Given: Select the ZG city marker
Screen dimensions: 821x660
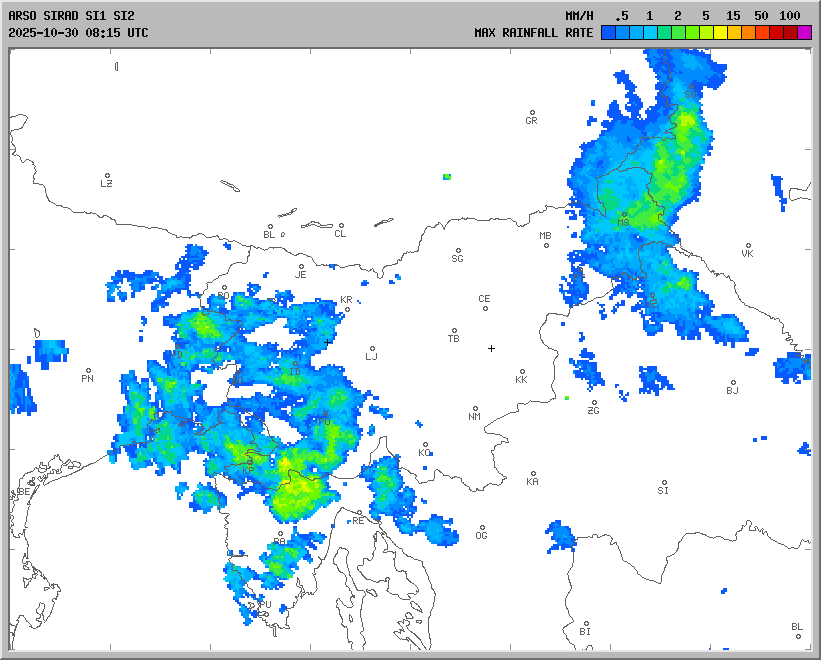Looking at the screenshot, I should [594, 403].
